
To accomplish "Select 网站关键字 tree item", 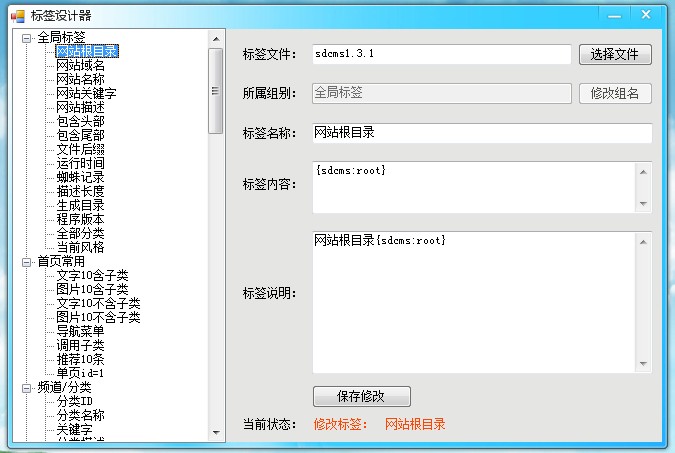I will (x=86, y=94).
